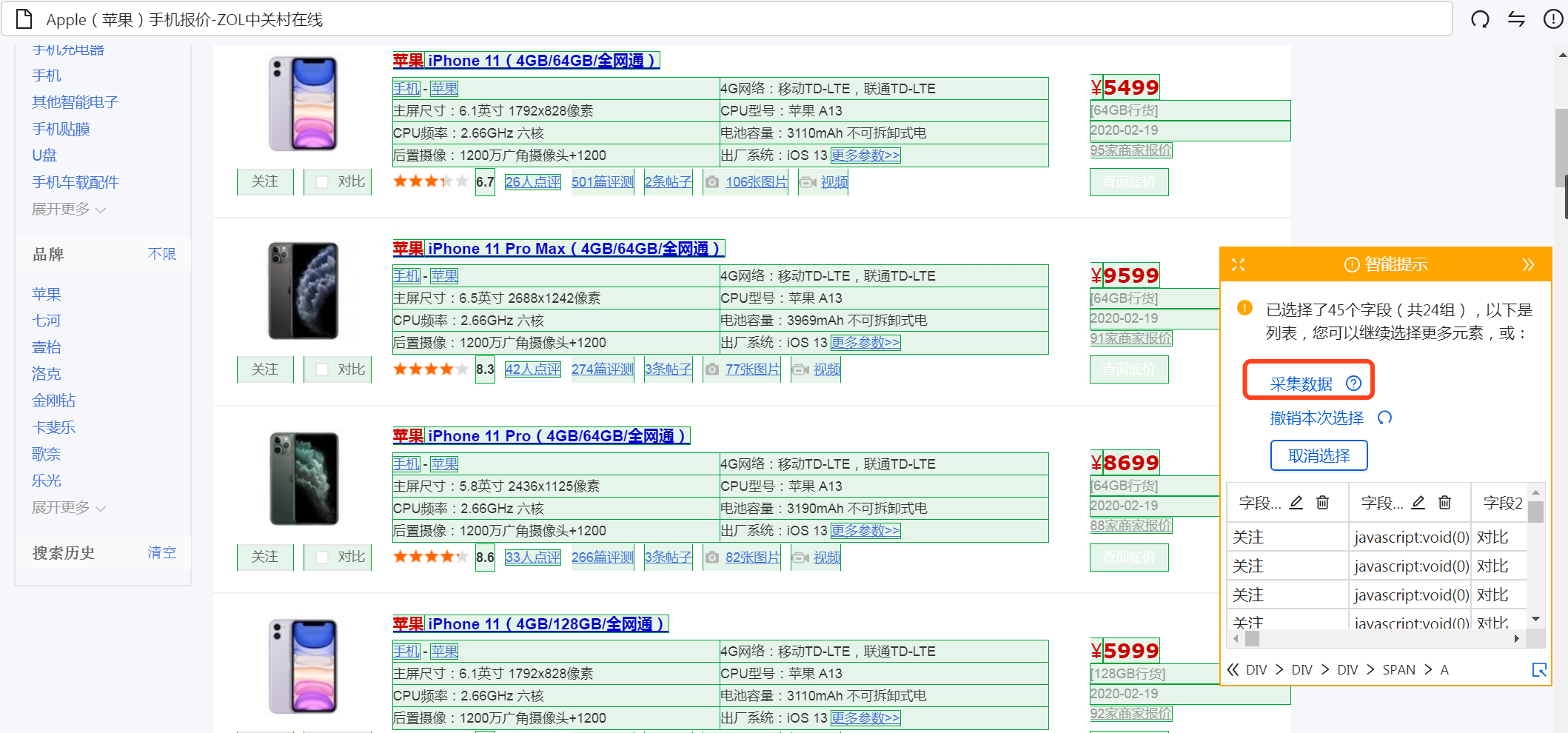The image size is (1568, 733).
Task: Click the camera icon beside 82张图片
Action: tap(711, 558)
